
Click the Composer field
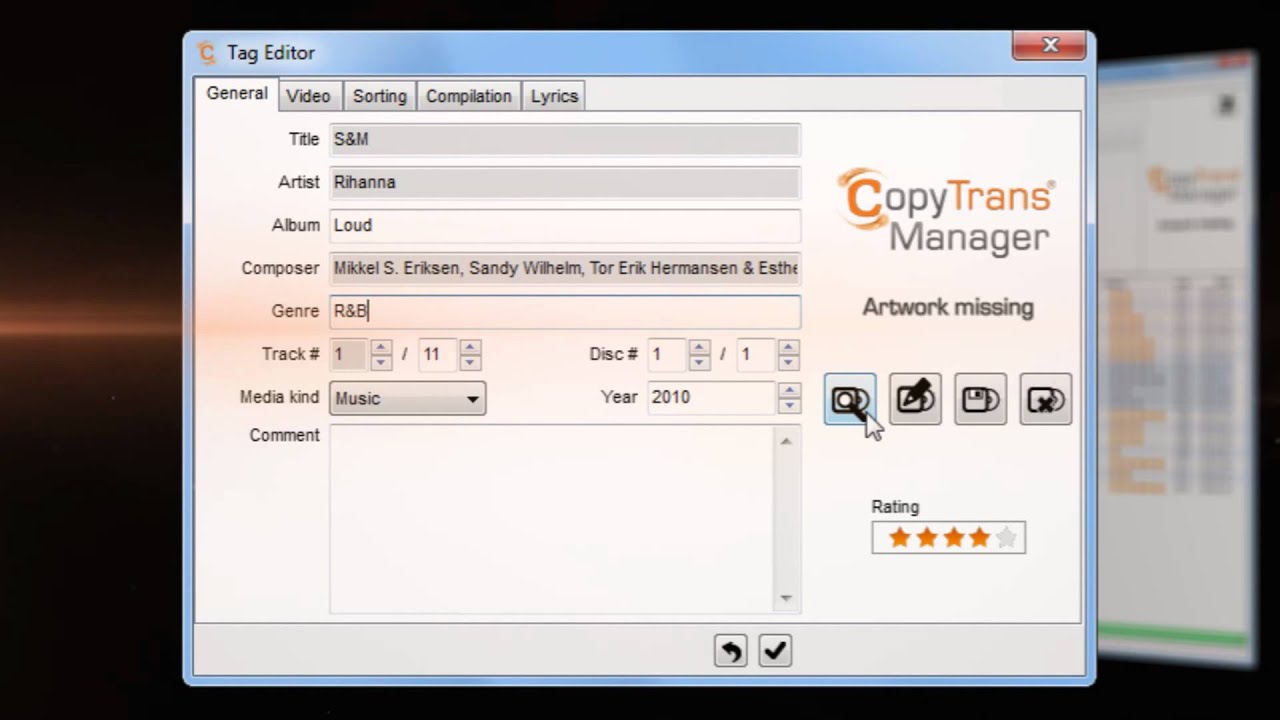565,268
